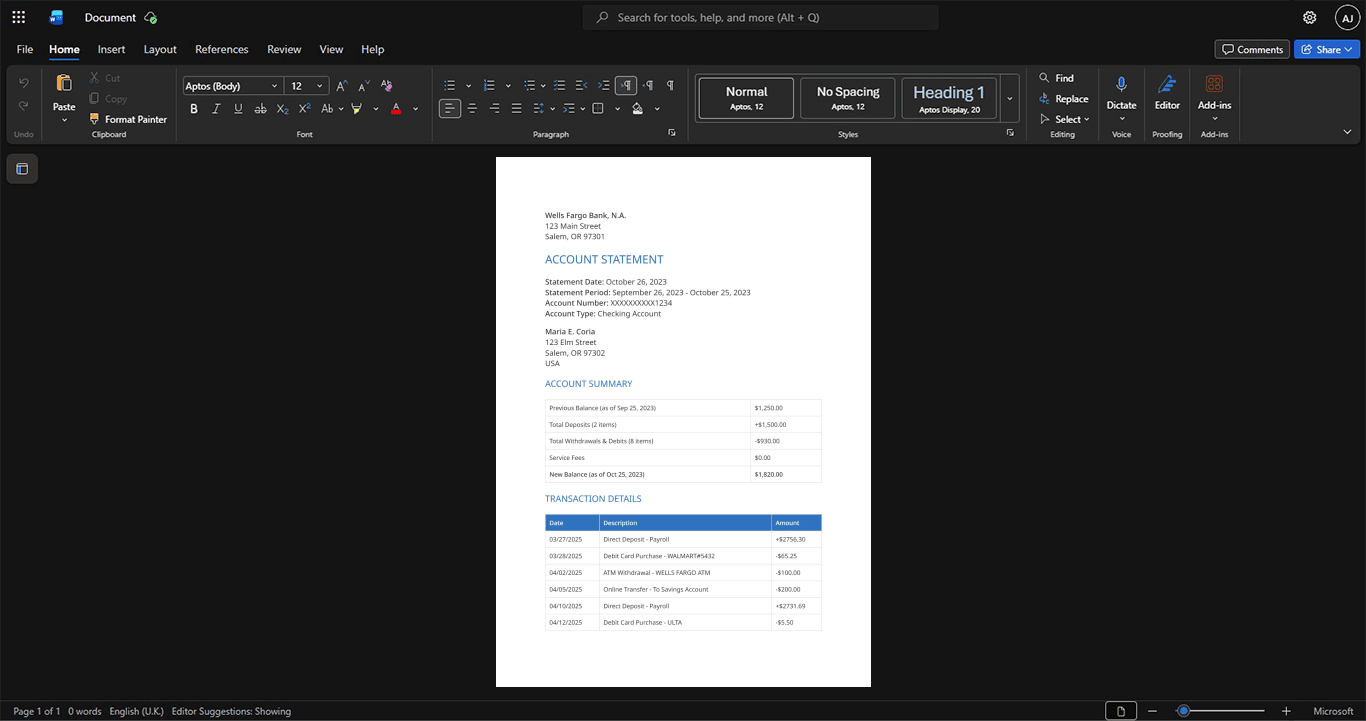Align text to the left
The width and height of the screenshot is (1366, 721).
click(x=450, y=108)
